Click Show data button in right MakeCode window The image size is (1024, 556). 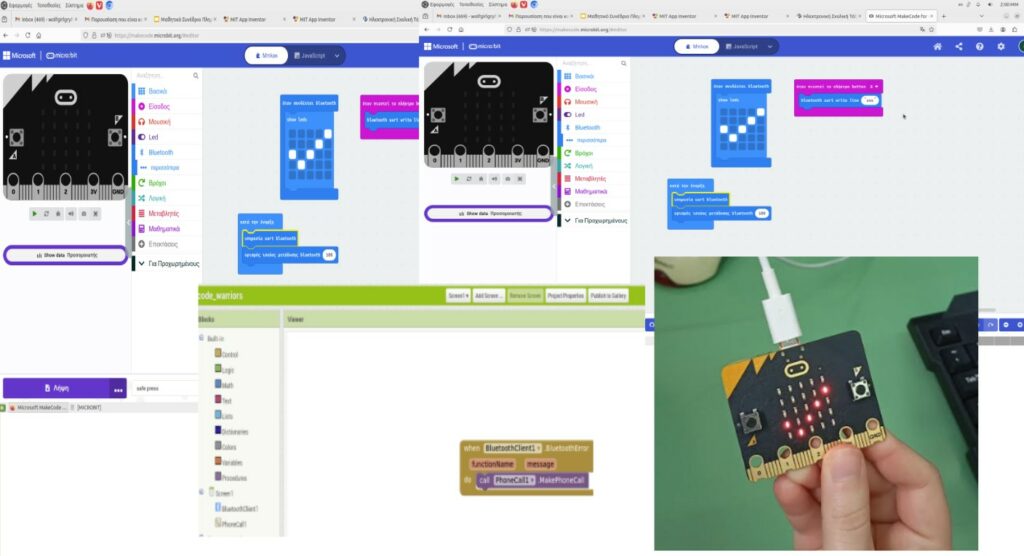click(489, 214)
